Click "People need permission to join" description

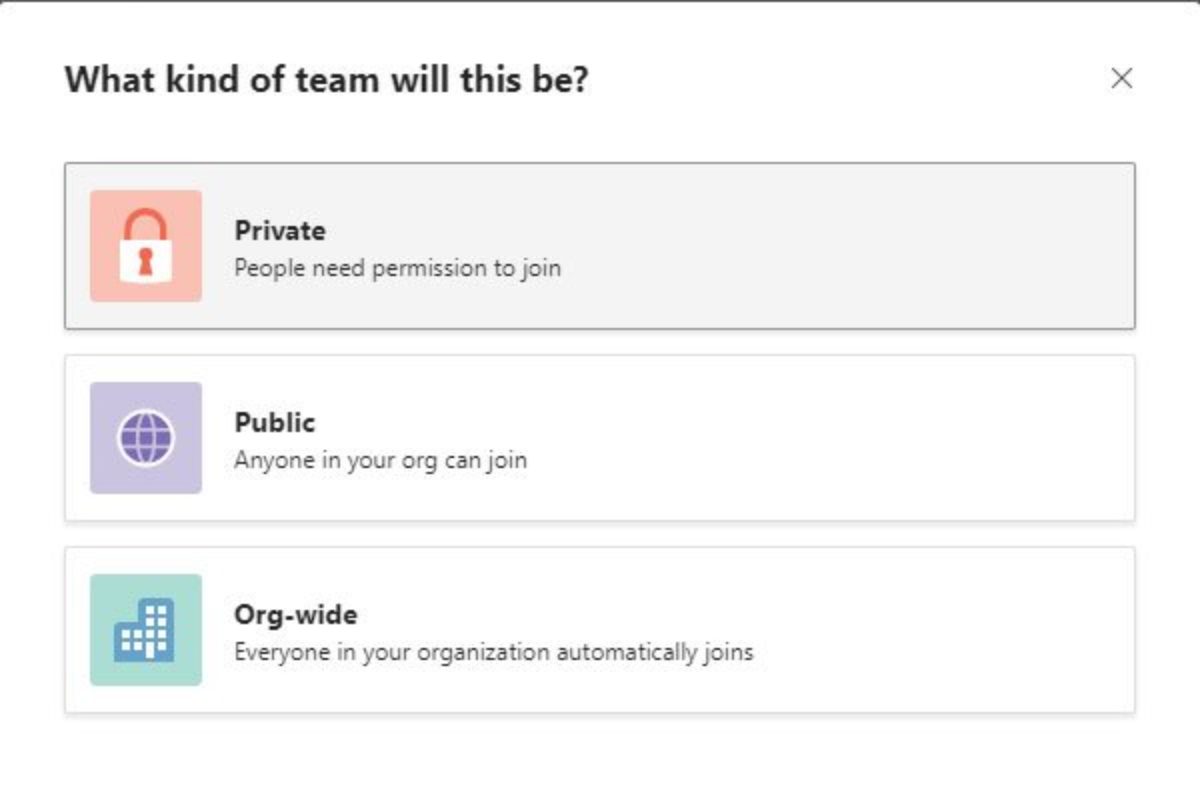pos(397,268)
